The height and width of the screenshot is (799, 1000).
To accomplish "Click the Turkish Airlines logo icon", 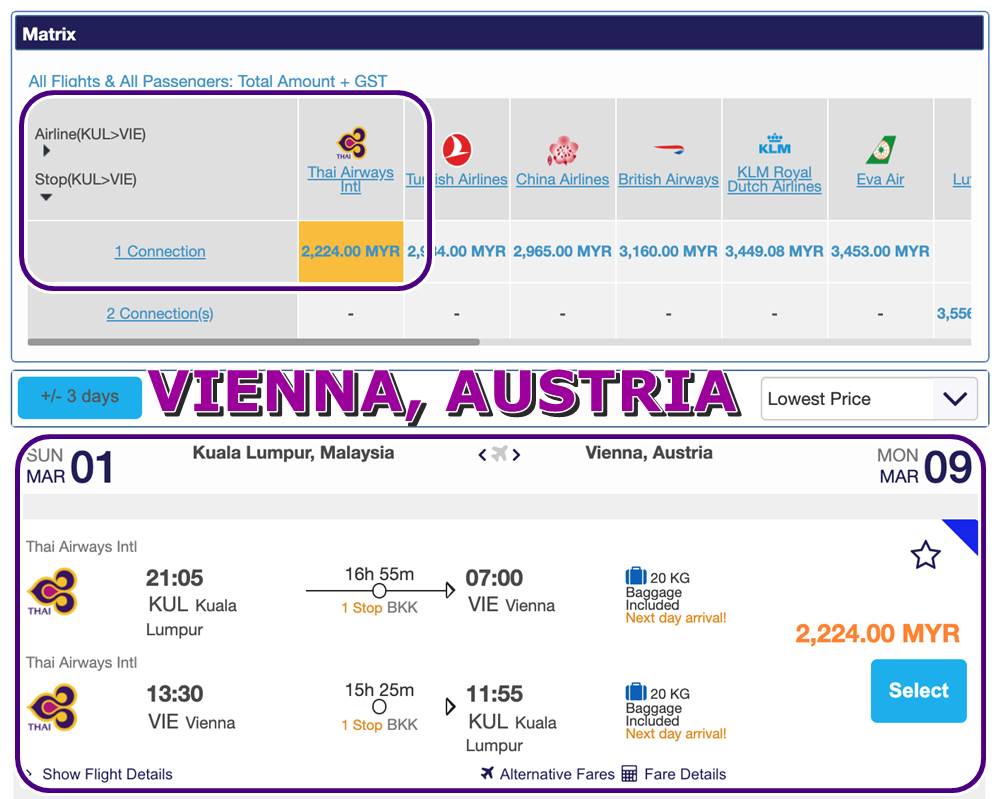I will [457, 150].
